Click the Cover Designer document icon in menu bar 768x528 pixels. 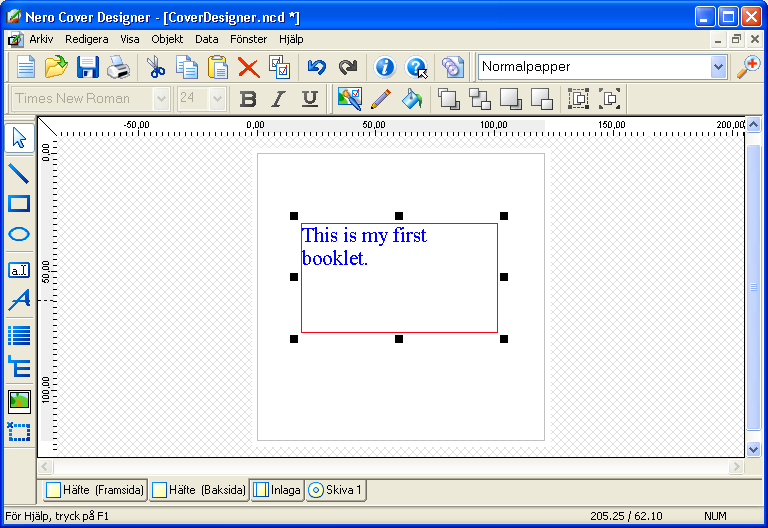point(15,39)
